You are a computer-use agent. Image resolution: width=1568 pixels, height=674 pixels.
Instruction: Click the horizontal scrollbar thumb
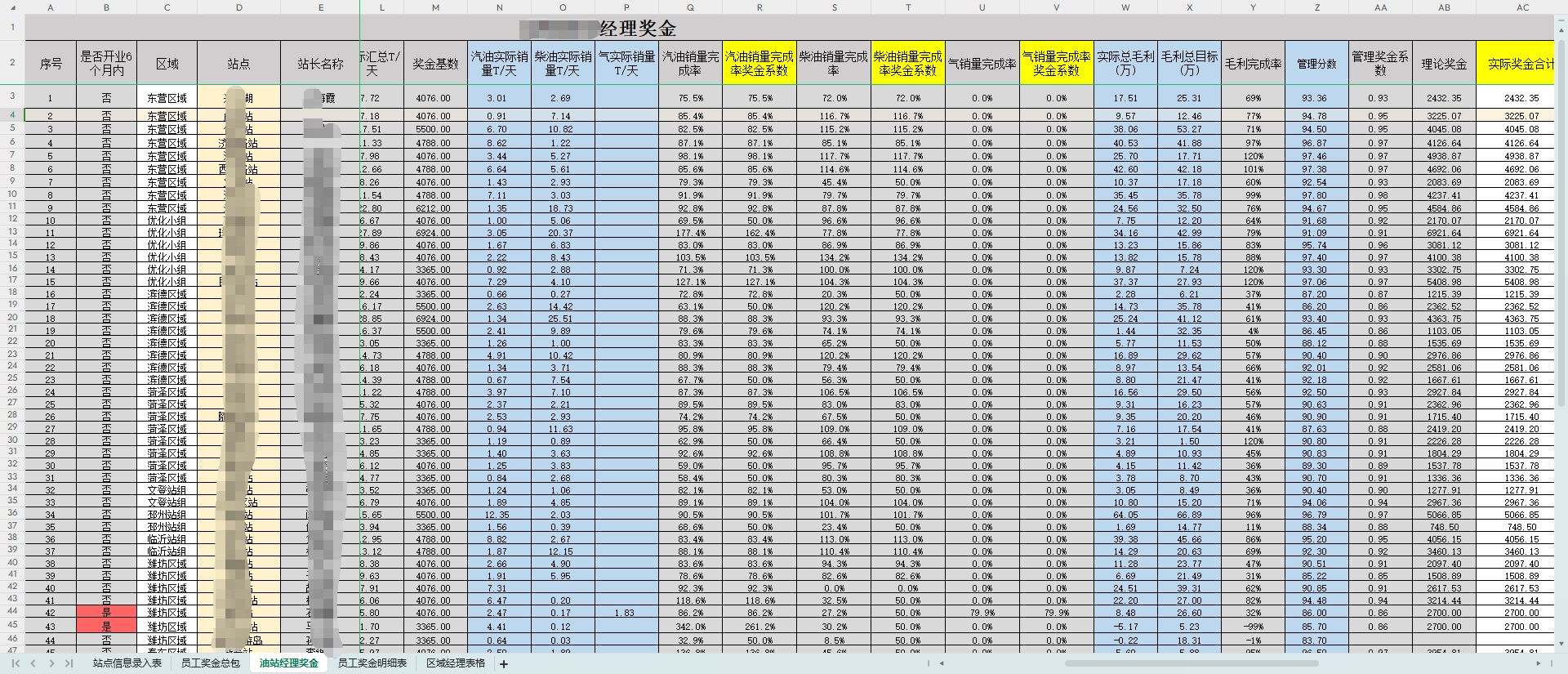coord(1191,663)
